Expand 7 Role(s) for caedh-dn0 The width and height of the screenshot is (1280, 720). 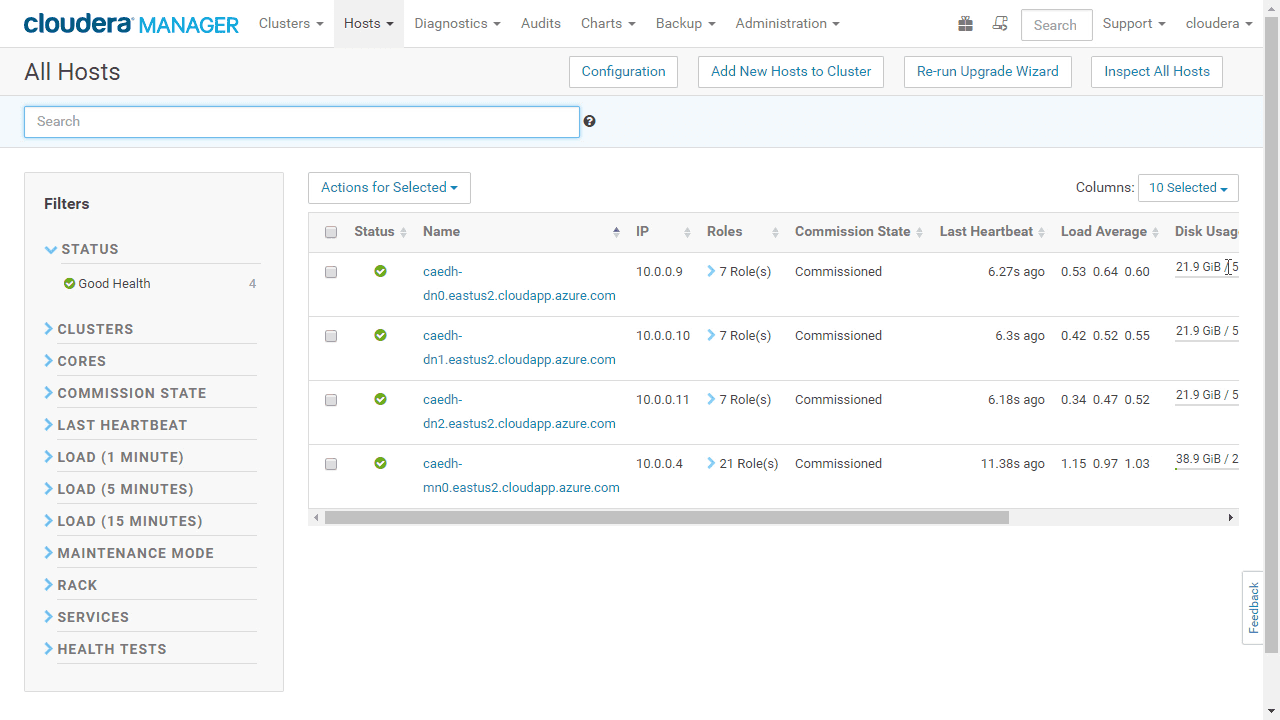pos(739,271)
